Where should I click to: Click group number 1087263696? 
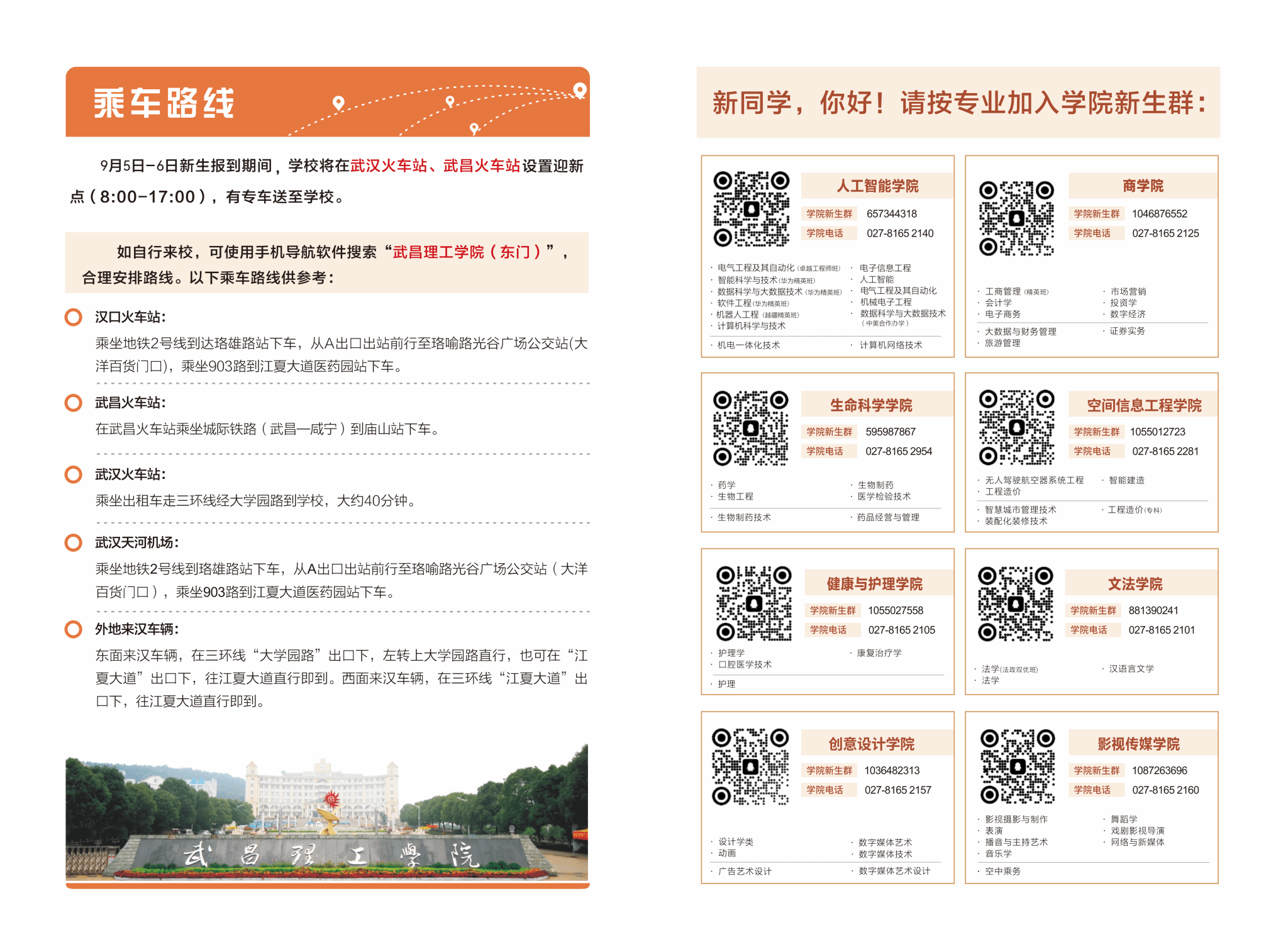click(x=1160, y=770)
